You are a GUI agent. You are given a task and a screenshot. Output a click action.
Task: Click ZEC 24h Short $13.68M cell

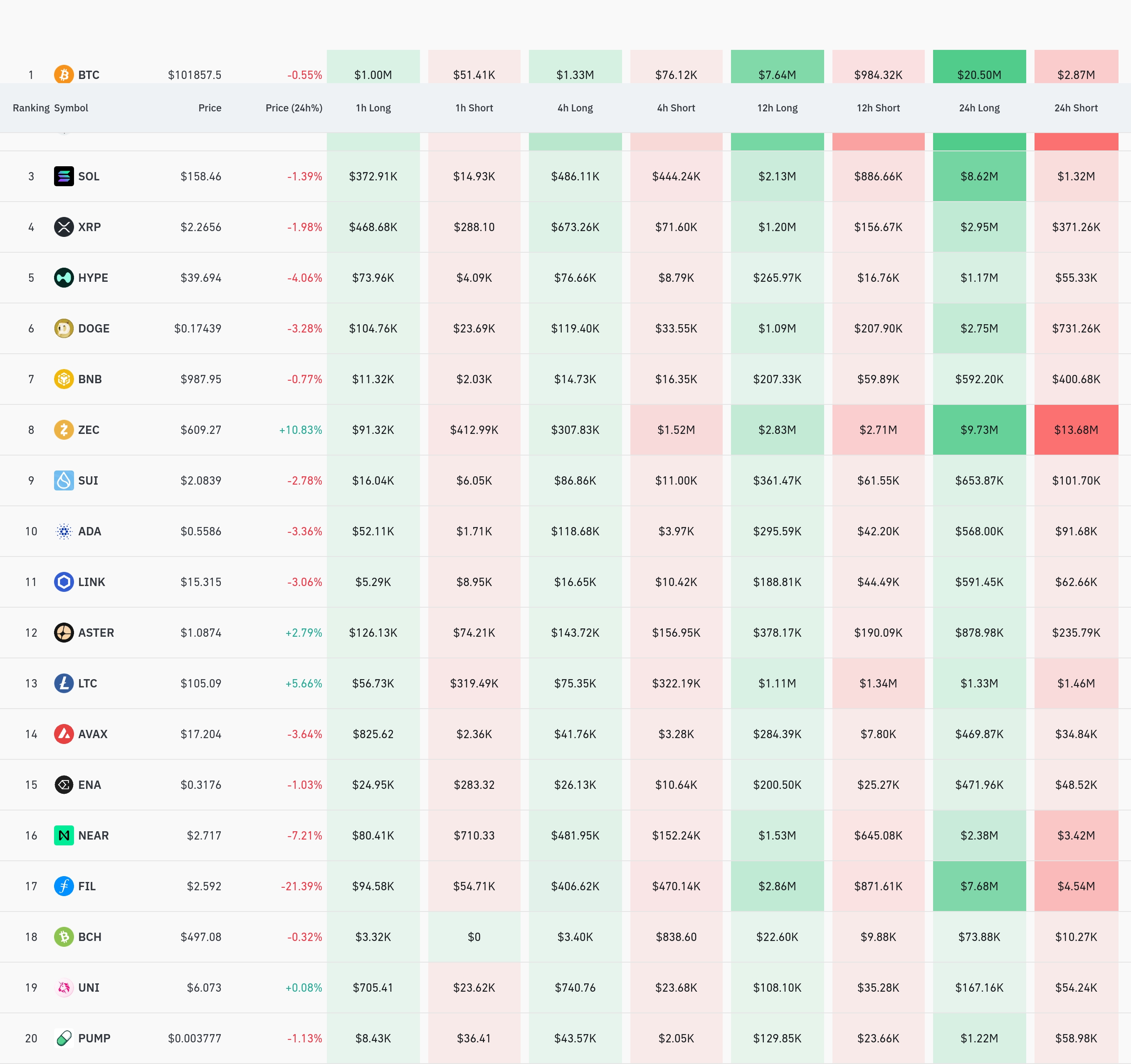click(x=1076, y=429)
